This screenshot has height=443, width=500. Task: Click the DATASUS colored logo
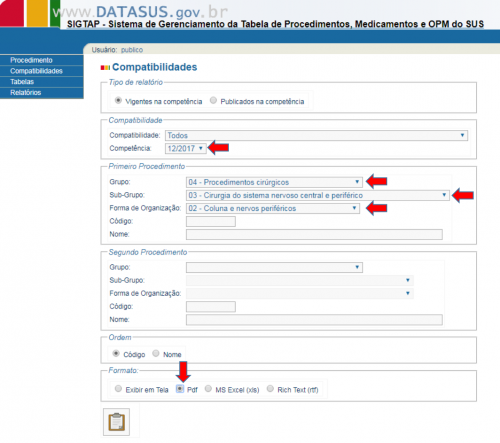tap(30, 13)
